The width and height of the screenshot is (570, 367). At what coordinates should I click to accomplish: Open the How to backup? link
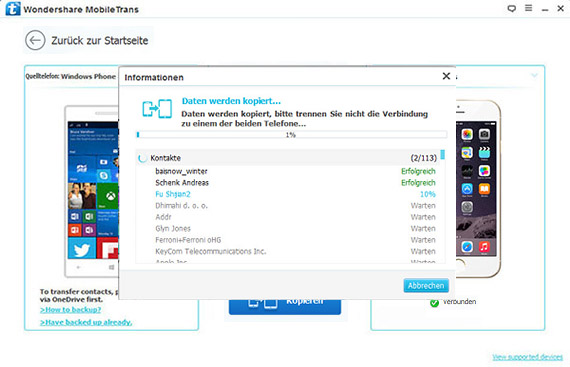[x=71, y=310]
